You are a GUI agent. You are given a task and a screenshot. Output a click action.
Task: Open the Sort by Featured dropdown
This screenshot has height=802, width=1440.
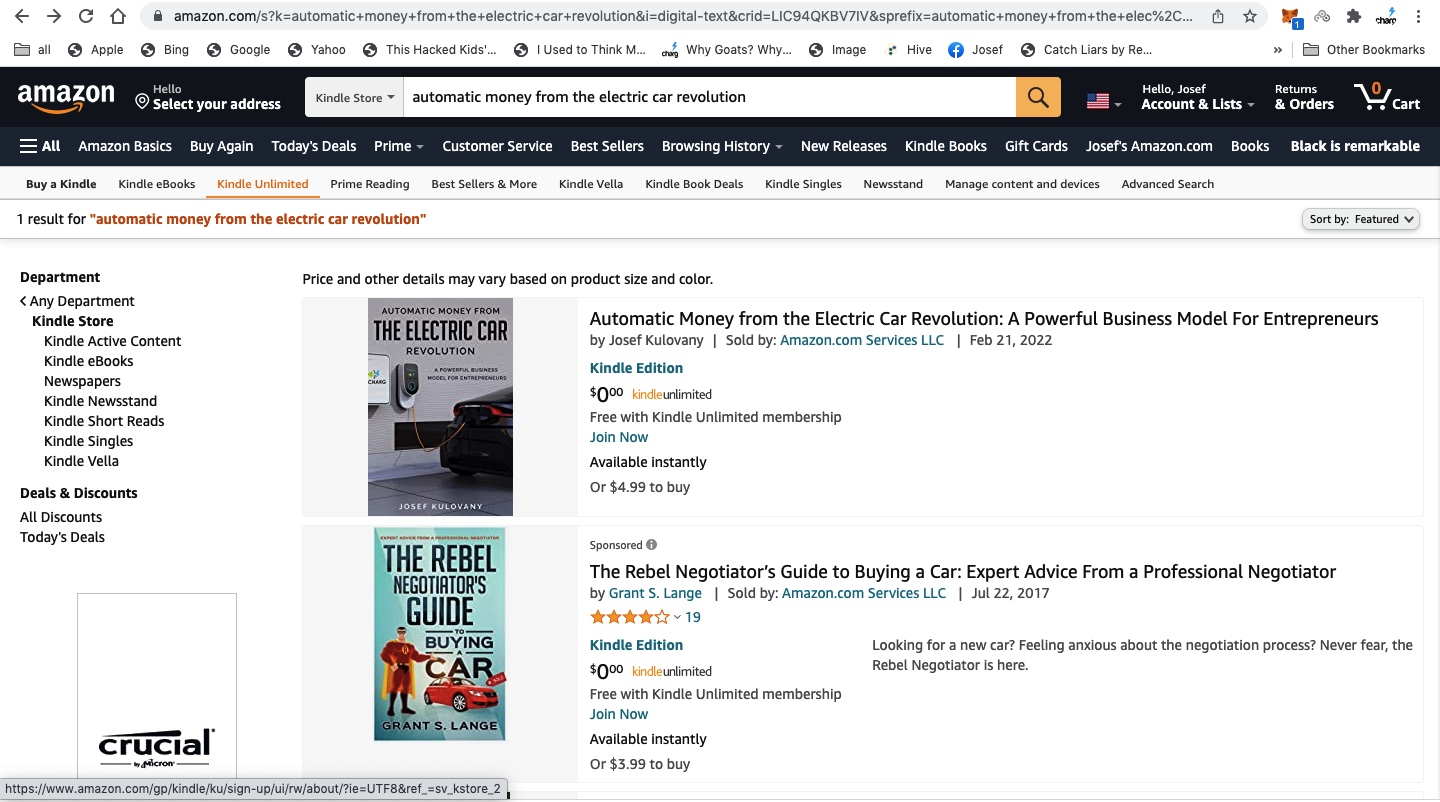tap(1362, 219)
